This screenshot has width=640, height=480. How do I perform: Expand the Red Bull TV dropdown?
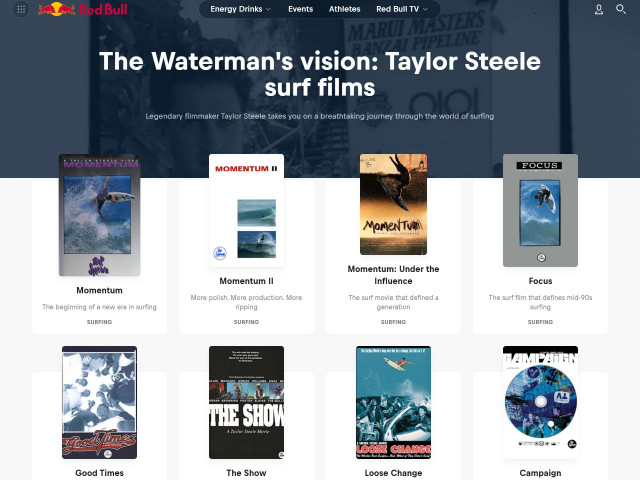click(402, 9)
